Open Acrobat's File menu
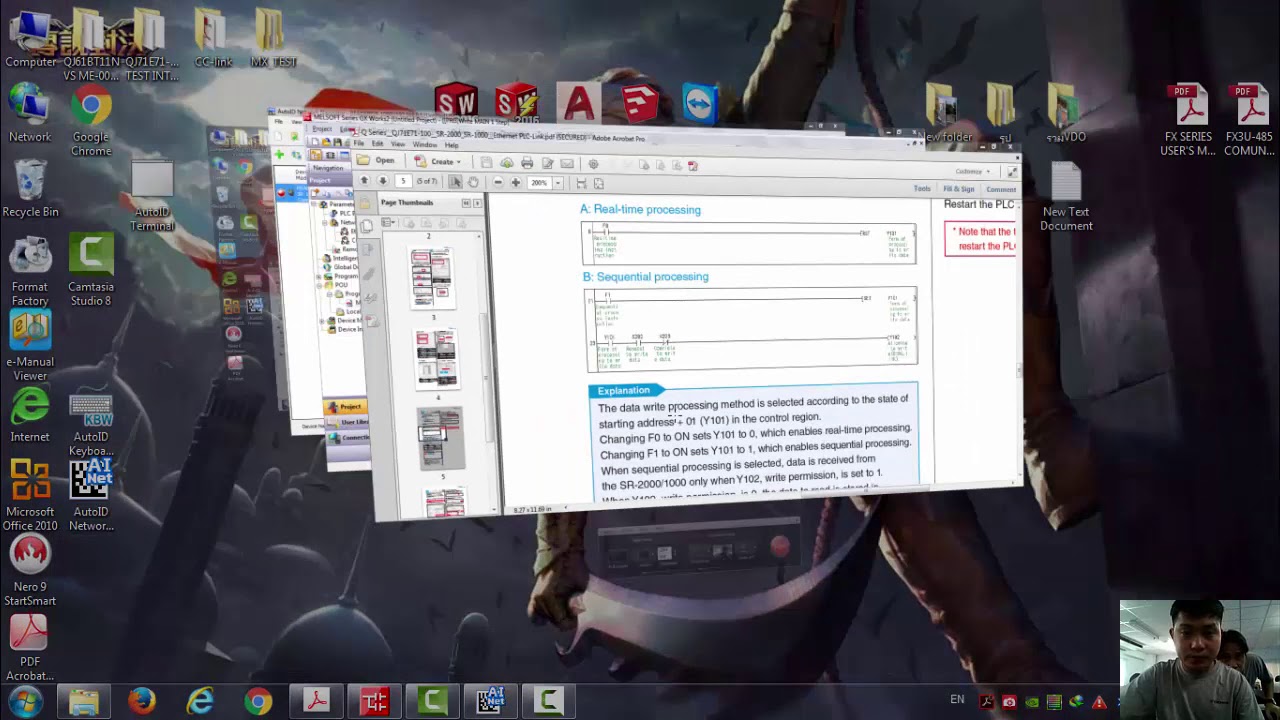1280x720 pixels. click(x=359, y=143)
